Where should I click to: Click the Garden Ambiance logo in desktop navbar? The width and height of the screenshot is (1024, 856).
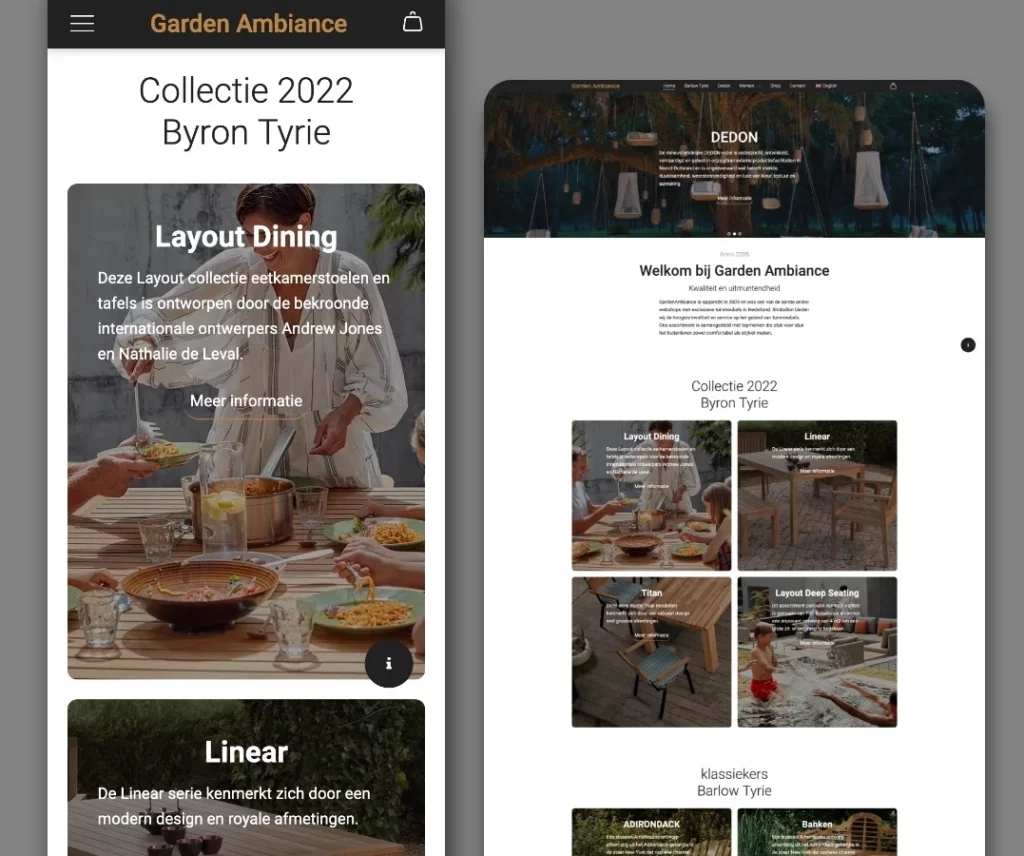coord(595,86)
